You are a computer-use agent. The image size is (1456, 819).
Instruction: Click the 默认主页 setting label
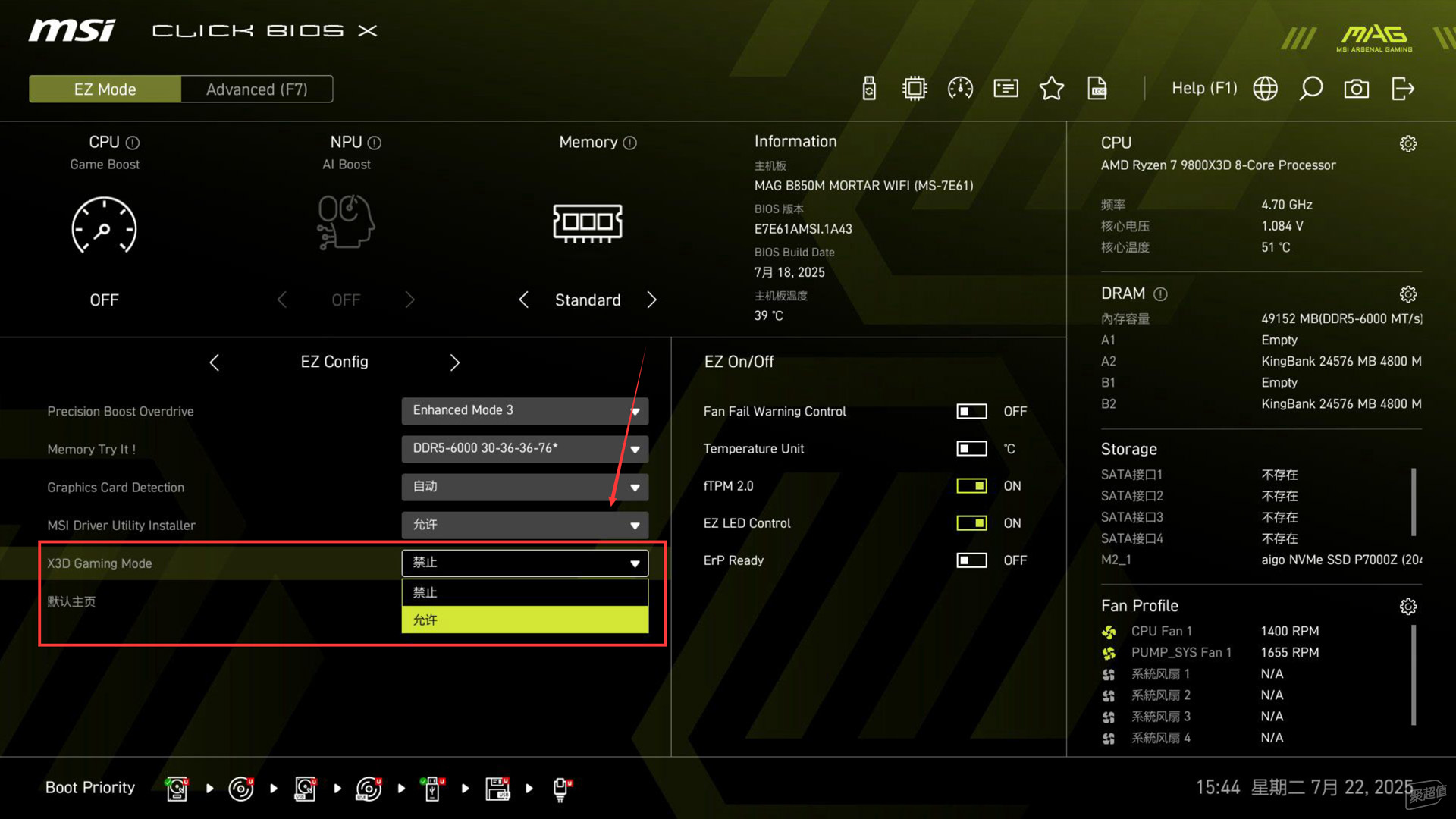click(71, 601)
